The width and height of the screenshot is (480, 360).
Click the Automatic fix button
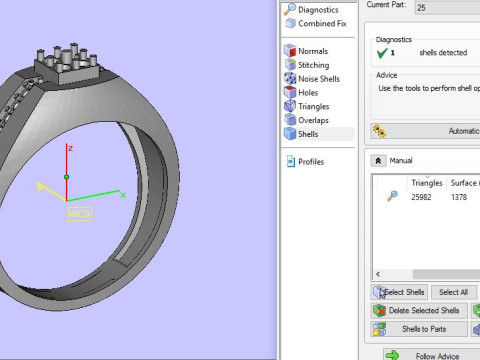[425, 131]
